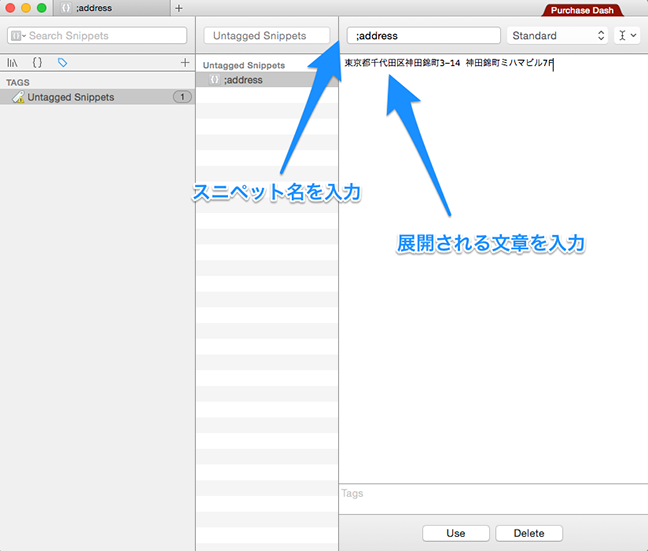
Task: Select the ;address tab in title bar
Action: point(110,8)
